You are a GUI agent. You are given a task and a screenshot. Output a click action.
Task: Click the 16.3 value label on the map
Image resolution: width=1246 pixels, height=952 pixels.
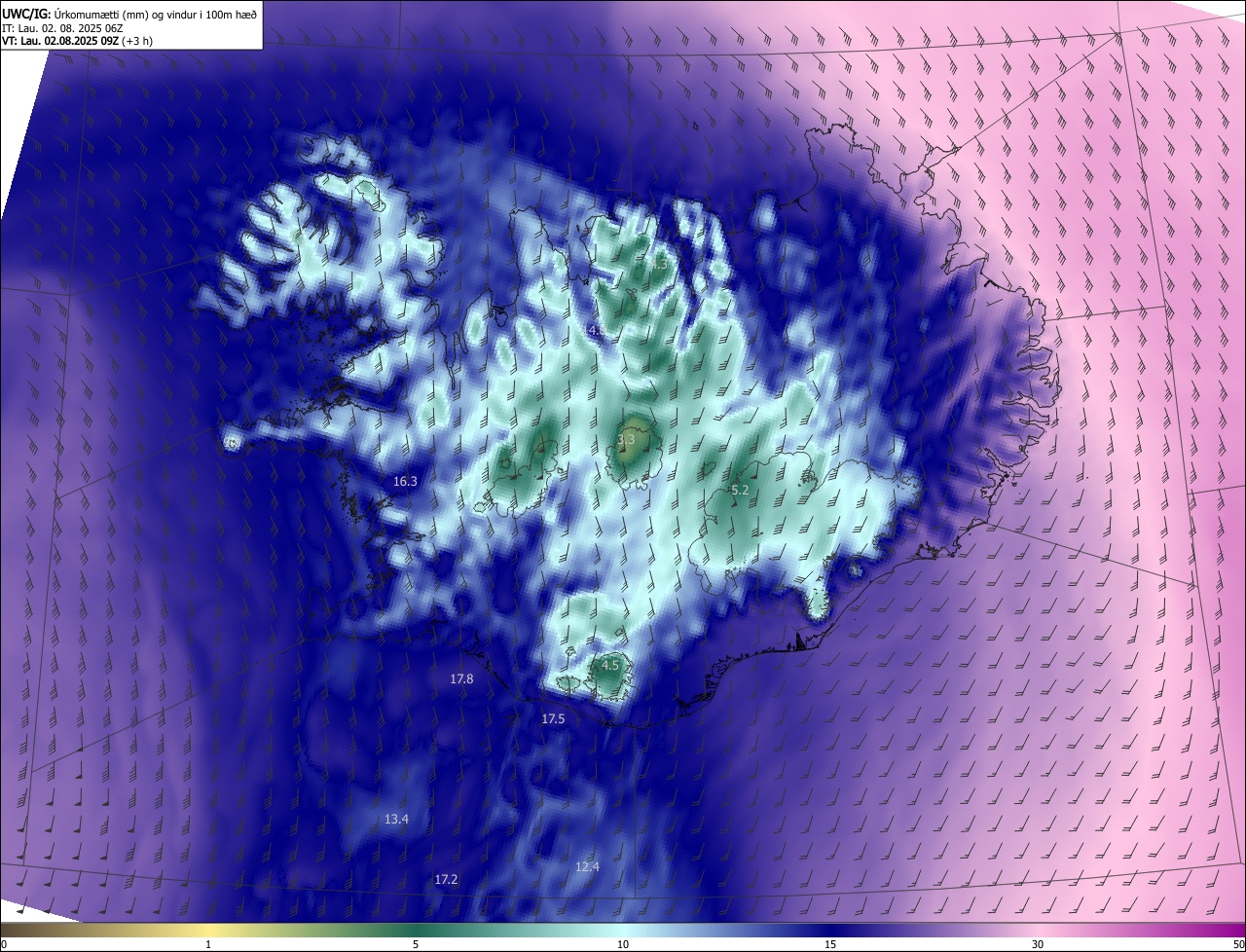click(405, 481)
